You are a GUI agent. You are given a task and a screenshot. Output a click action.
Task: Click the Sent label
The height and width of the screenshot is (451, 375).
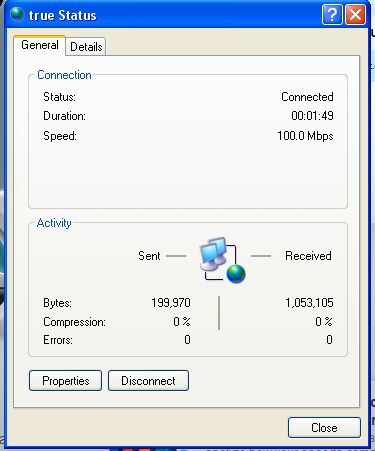point(149,256)
